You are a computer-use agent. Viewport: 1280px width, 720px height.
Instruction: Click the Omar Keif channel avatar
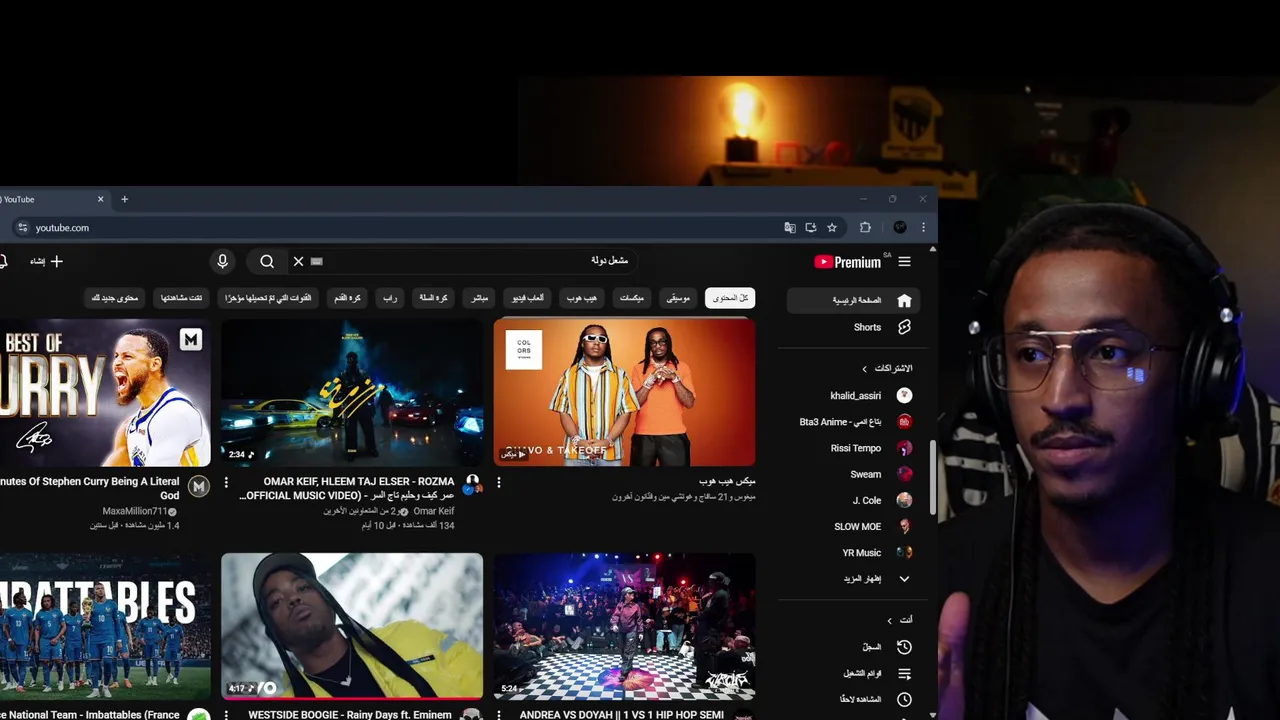tap(472, 485)
